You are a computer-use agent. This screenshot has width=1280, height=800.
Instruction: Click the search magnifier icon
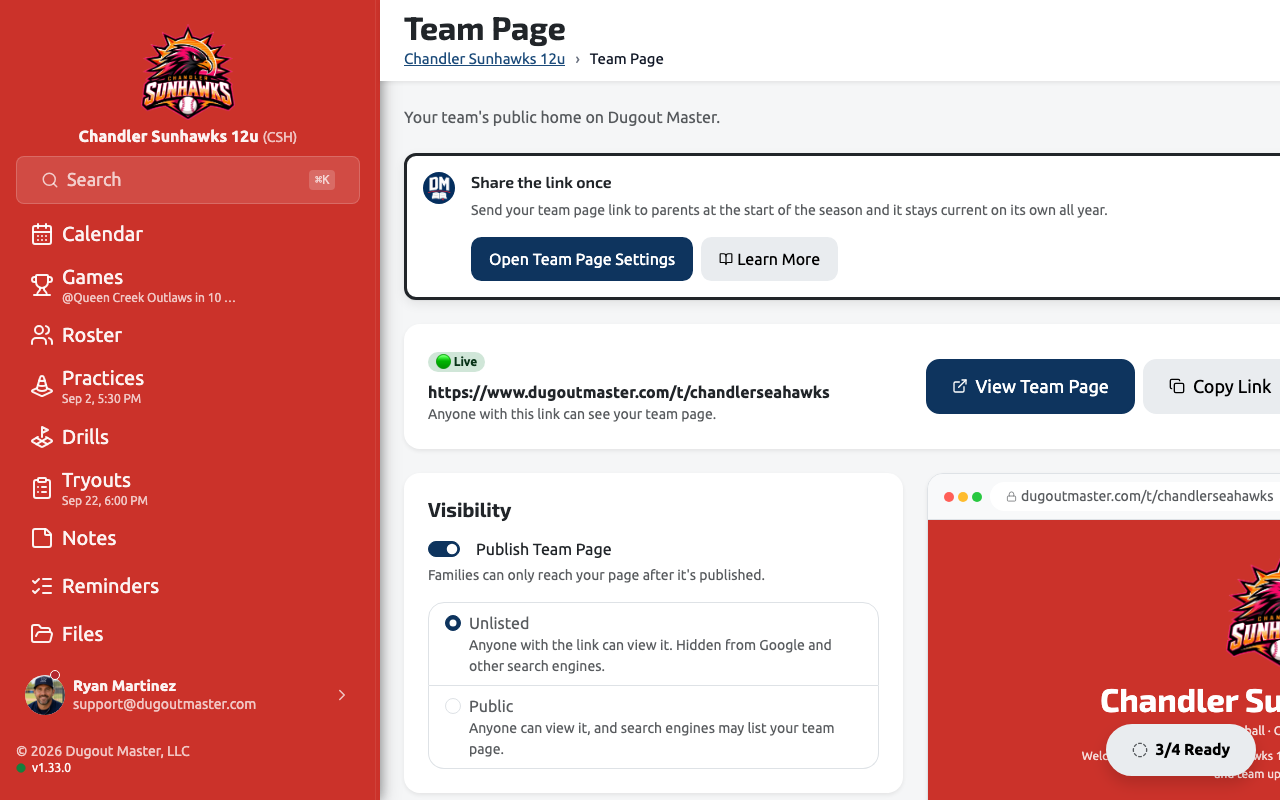point(49,180)
